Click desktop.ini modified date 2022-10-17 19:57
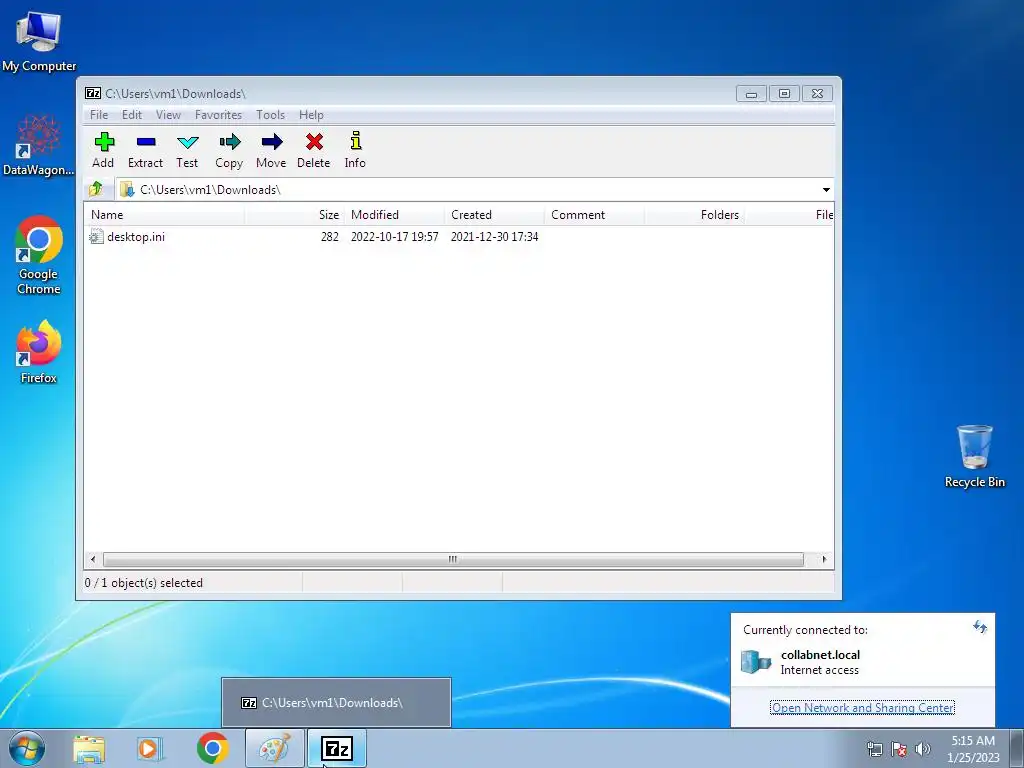The height and width of the screenshot is (768, 1024). [x=394, y=236]
